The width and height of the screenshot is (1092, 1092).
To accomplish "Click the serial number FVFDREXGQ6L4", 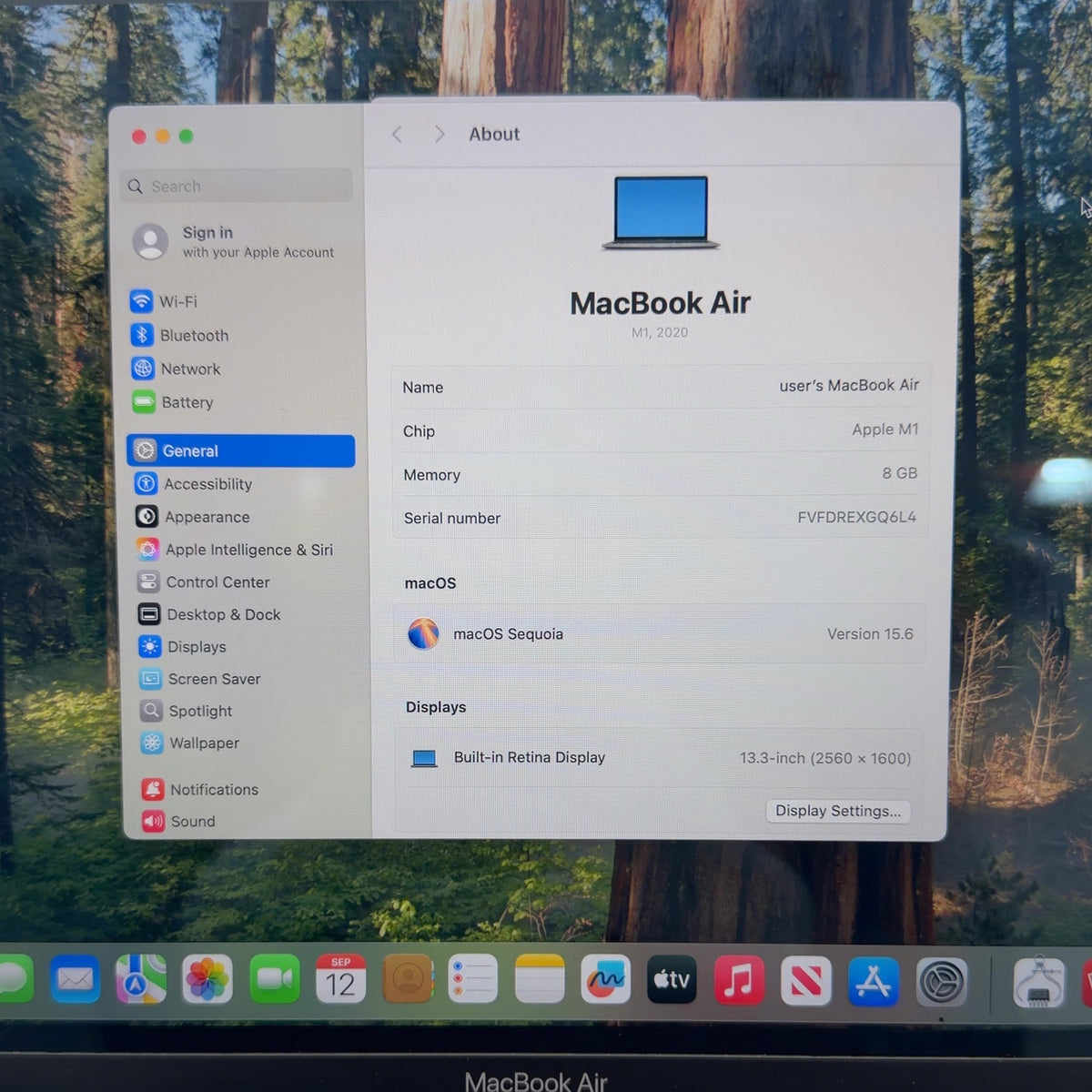I will 857,517.
